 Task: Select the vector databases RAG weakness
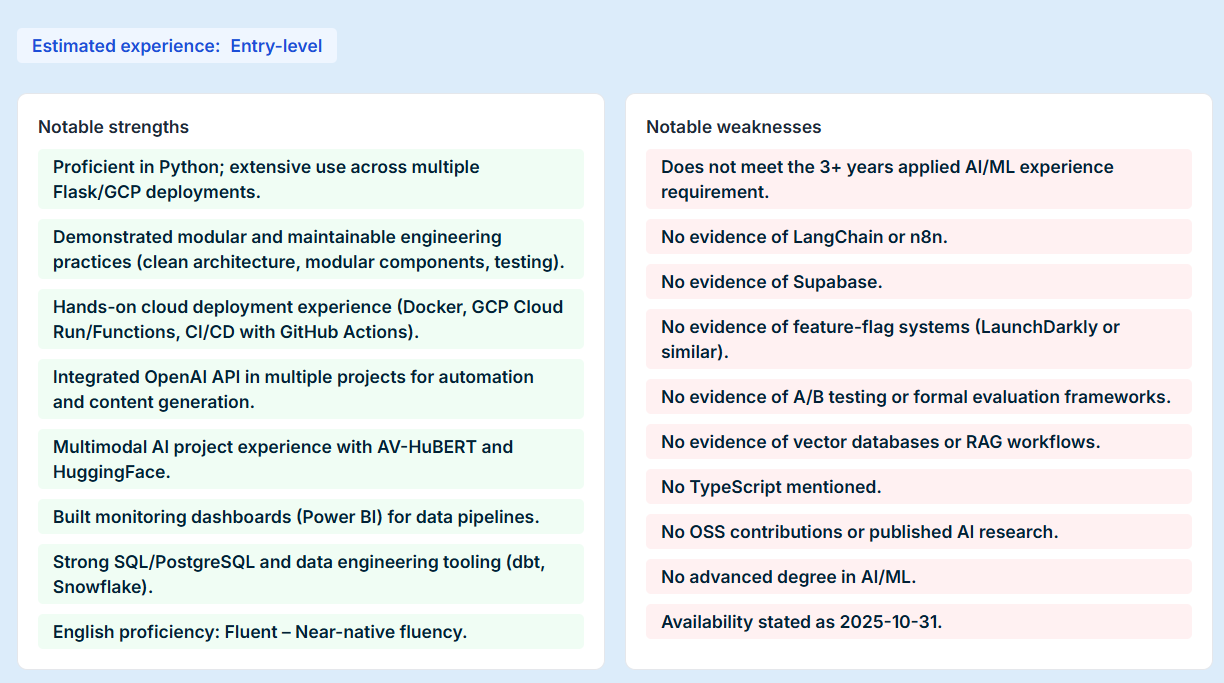click(x=918, y=442)
